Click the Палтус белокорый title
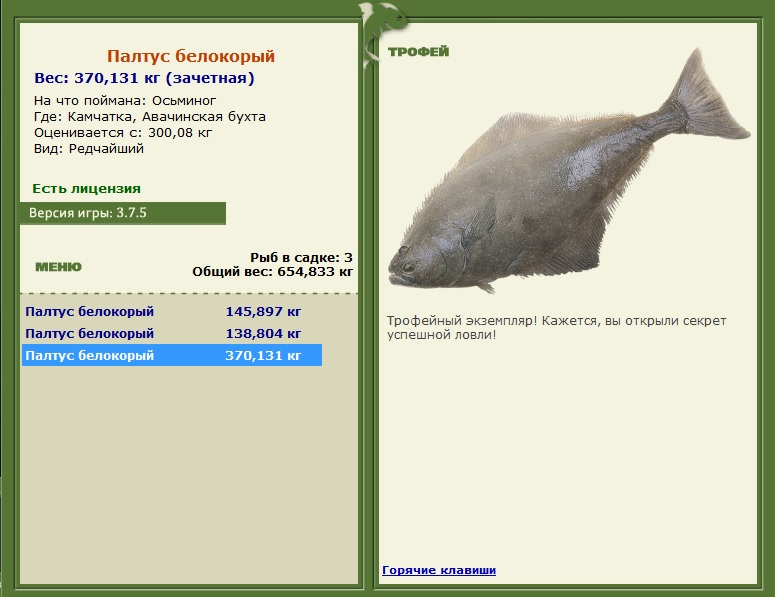Image resolution: width=775 pixels, height=597 pixels. pos(191,56)
